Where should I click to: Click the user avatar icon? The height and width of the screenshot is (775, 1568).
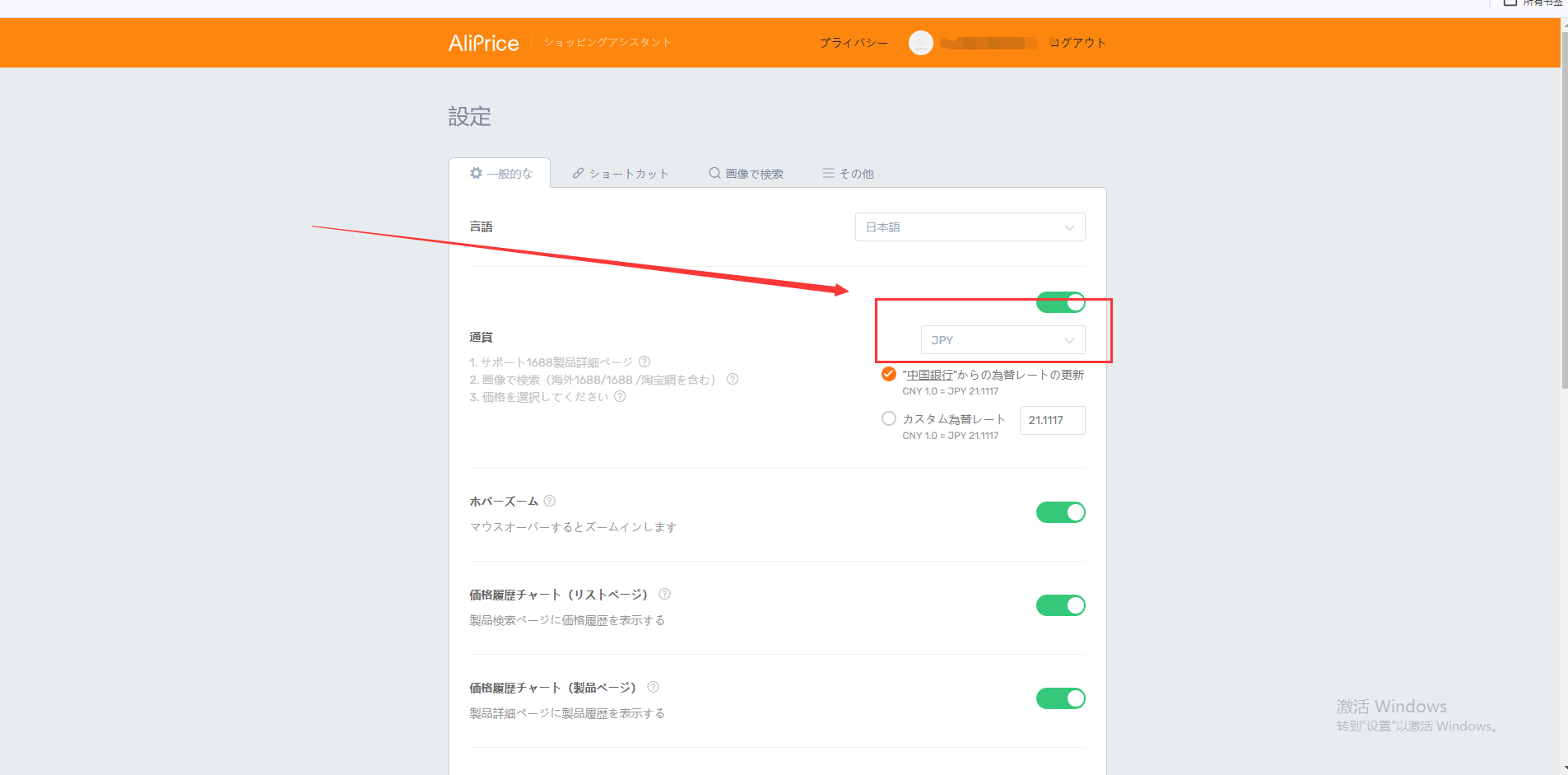click(920, 43)
